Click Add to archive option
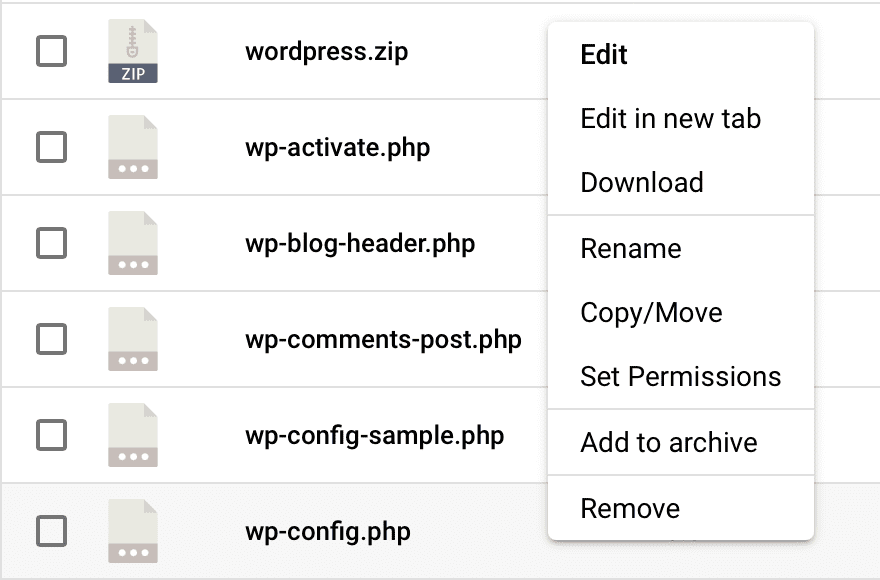The width and height of the screenshot is (880, 580). coord(668,443)
